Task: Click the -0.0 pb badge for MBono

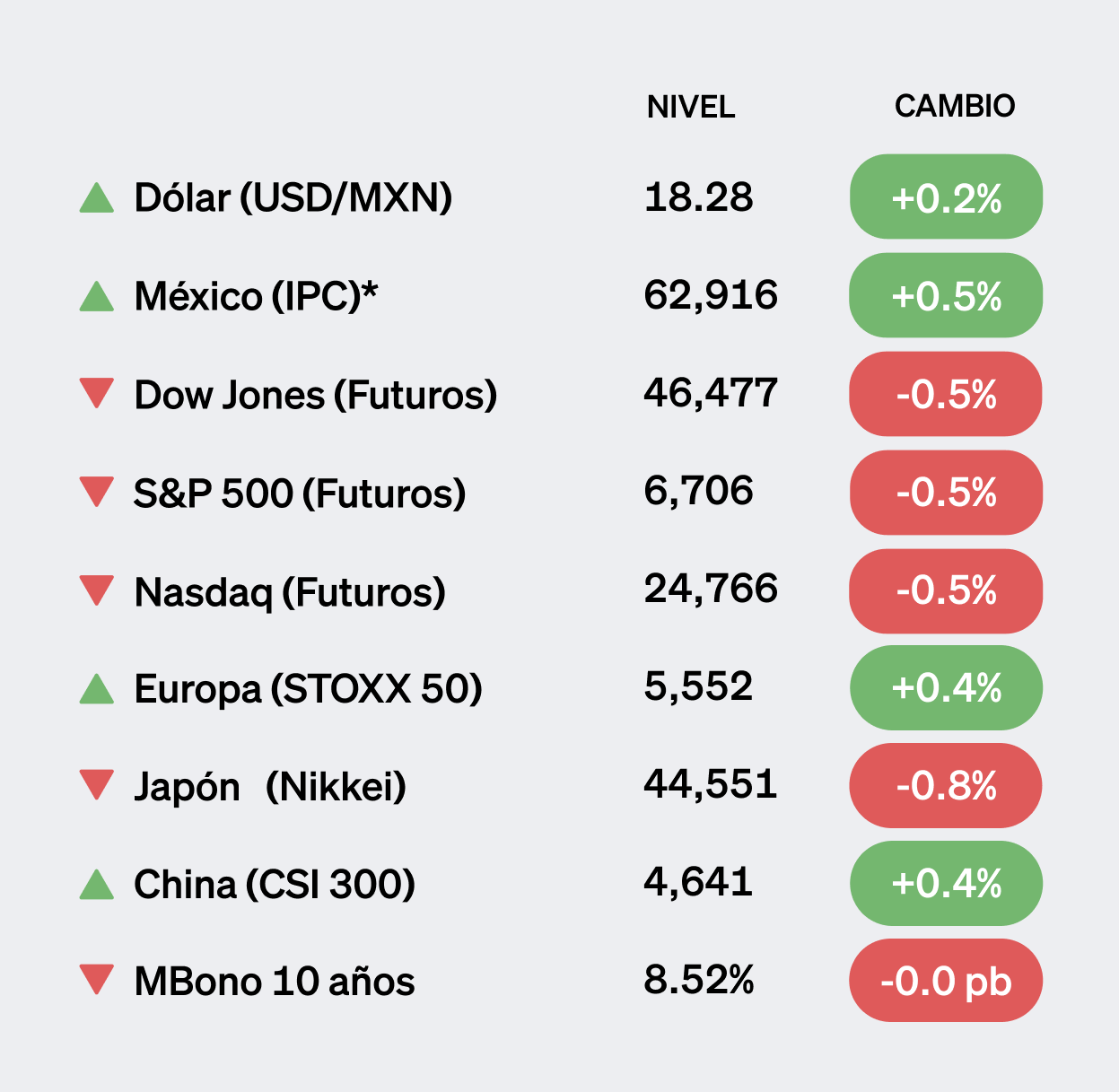Action: tap(946, 981)
